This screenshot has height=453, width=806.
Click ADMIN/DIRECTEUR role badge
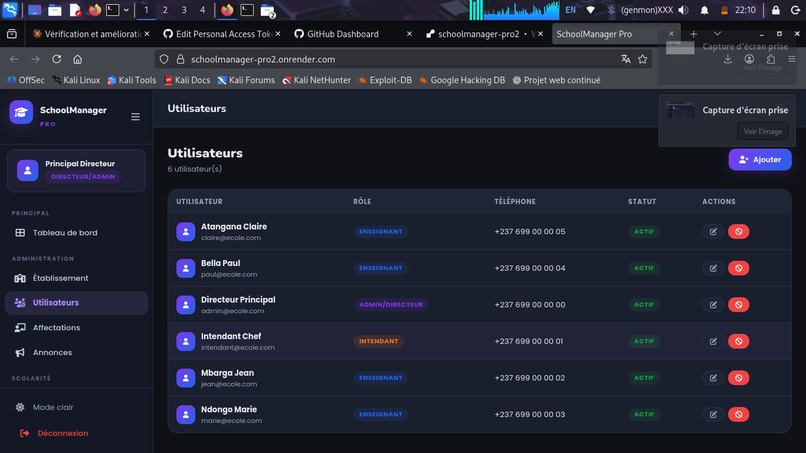(x=391, y=304)
